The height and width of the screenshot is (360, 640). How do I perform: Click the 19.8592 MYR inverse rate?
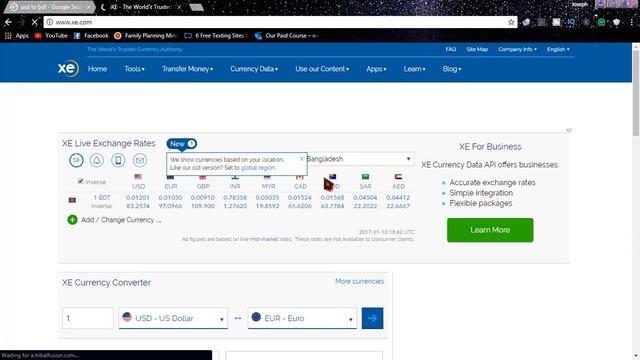coord(267,206)
